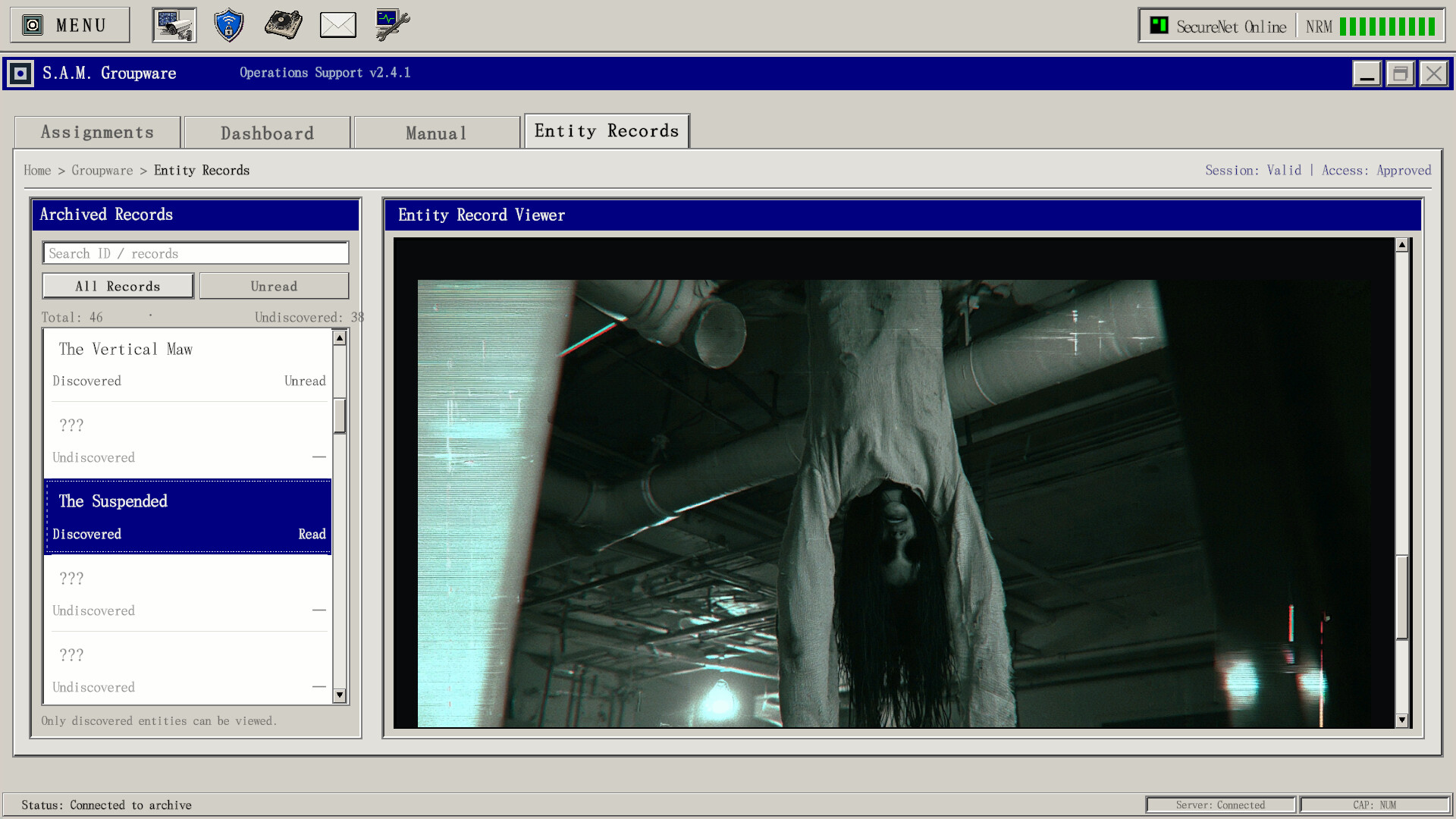Image resolution: width=1456 pixels, height=819 pixels.
Task: Click the records list scrollbar thumb
Action: [340, 416]
